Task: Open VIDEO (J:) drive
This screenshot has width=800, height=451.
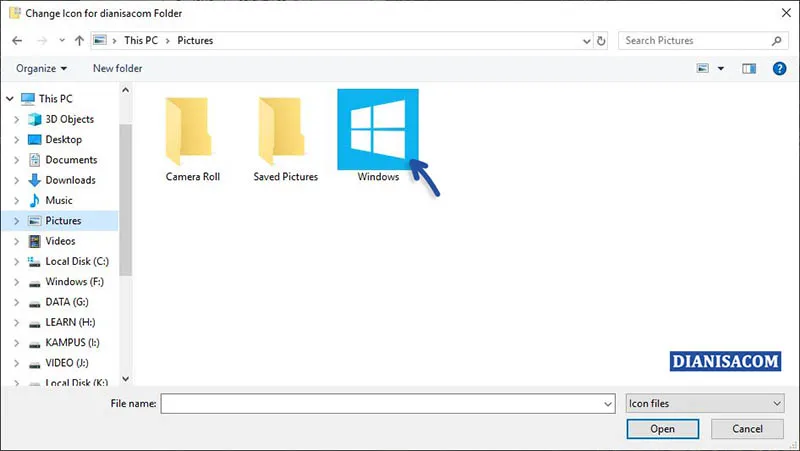Action: [x=67, y=363]
